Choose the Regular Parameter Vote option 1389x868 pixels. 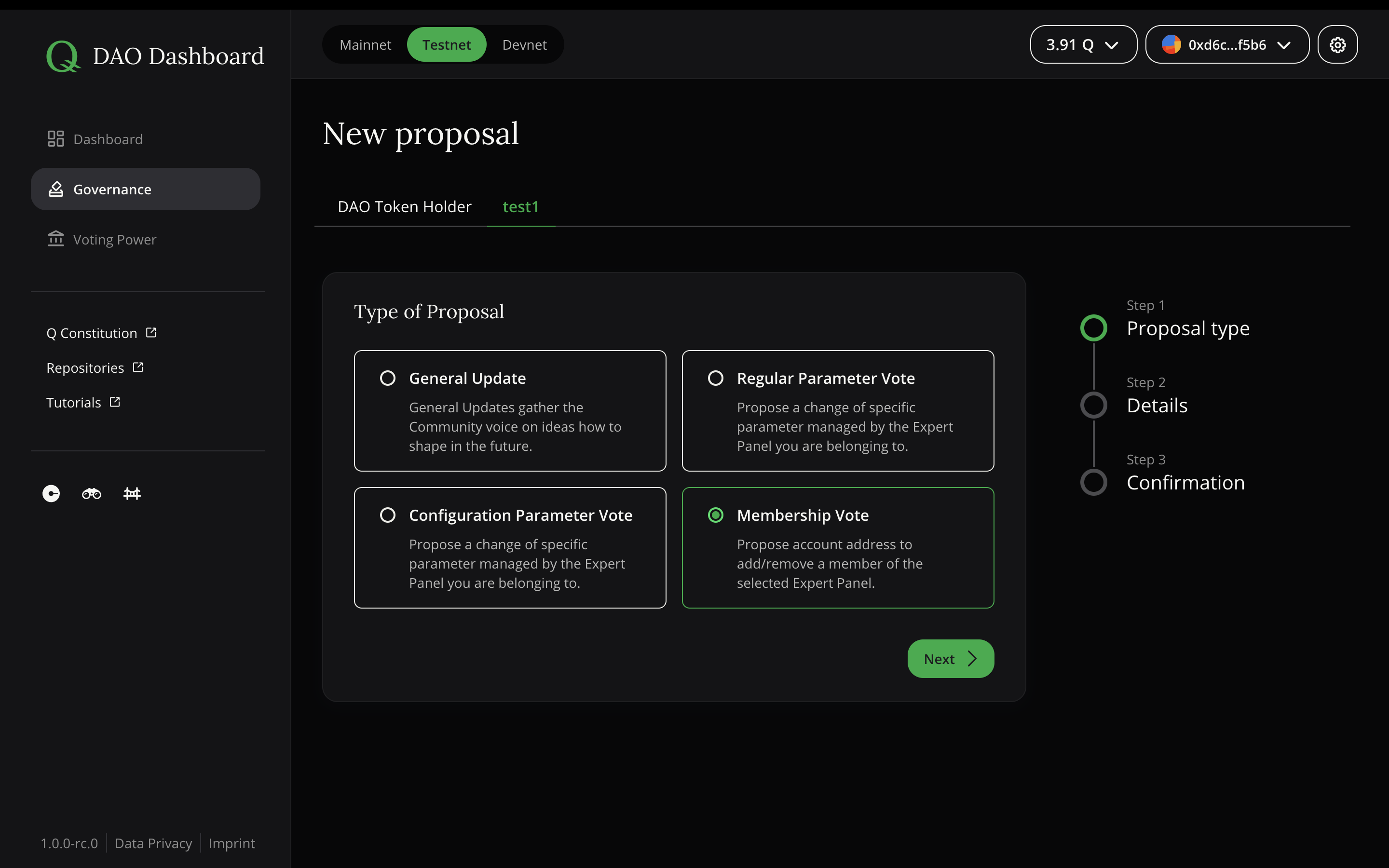pos(716,378)
